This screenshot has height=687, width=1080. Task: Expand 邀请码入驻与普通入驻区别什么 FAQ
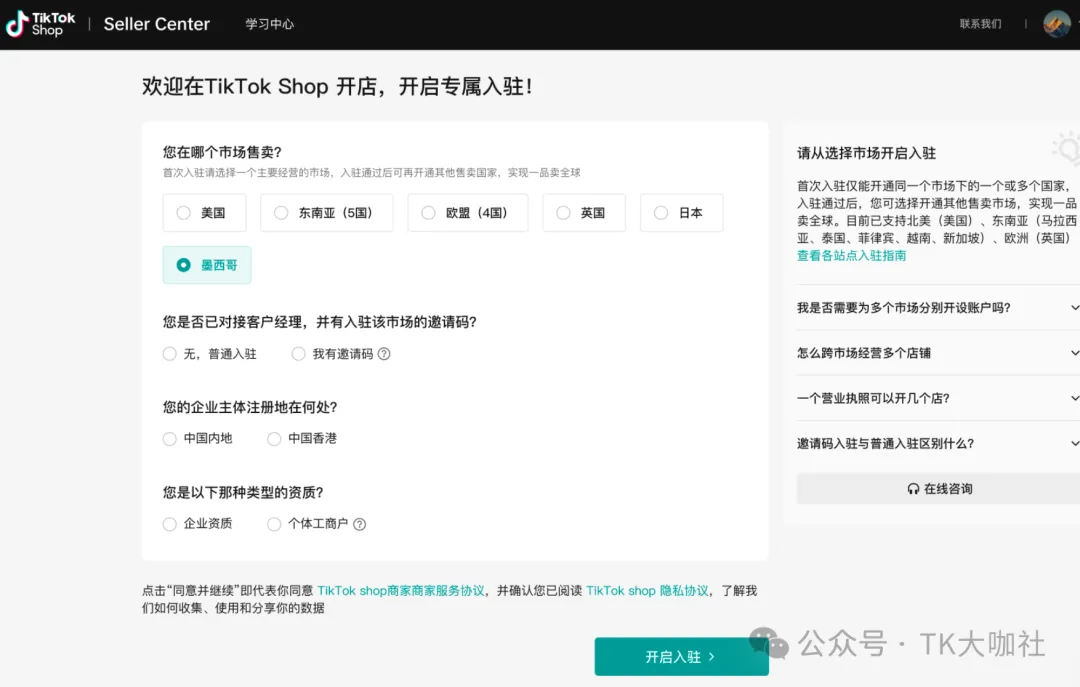point(938,443)
